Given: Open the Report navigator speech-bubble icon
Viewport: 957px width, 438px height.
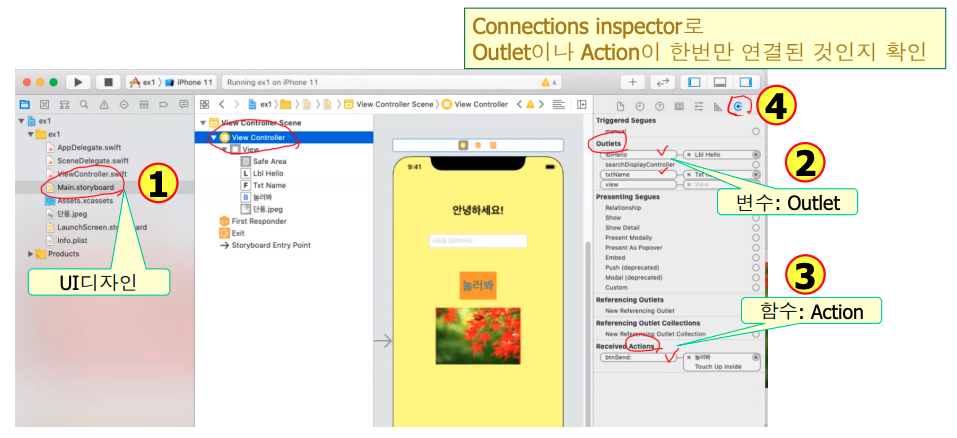Looking at the screenshot, I should pos(184,104).
